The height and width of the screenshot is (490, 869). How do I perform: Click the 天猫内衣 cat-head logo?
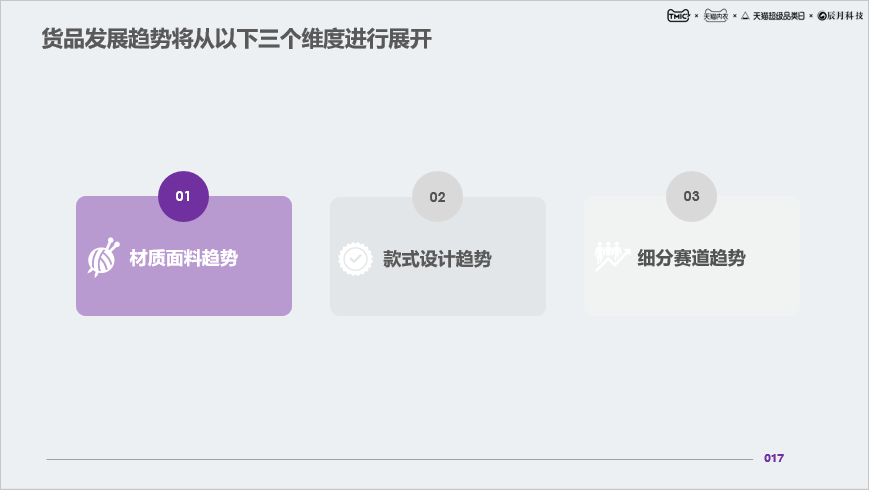[716, 15]
